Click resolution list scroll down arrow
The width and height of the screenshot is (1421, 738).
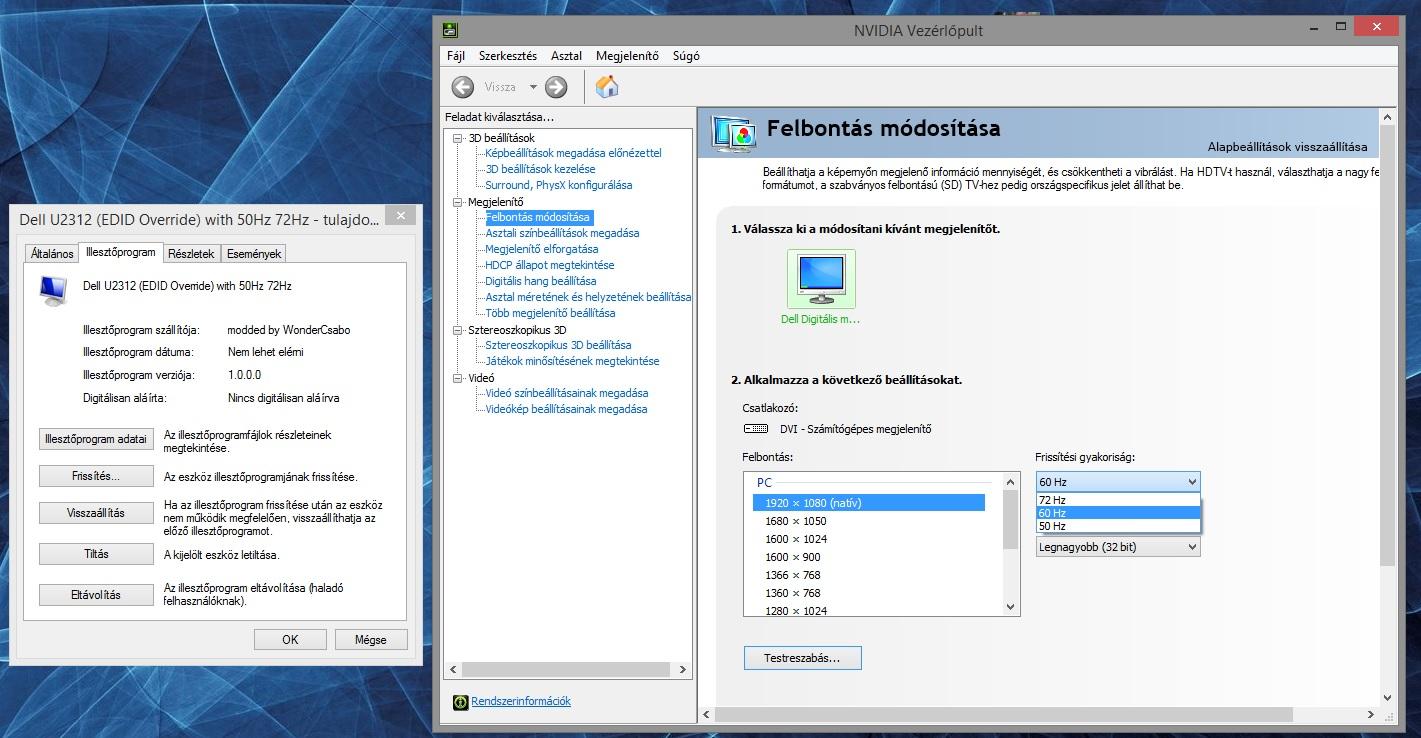point(1010,607)
